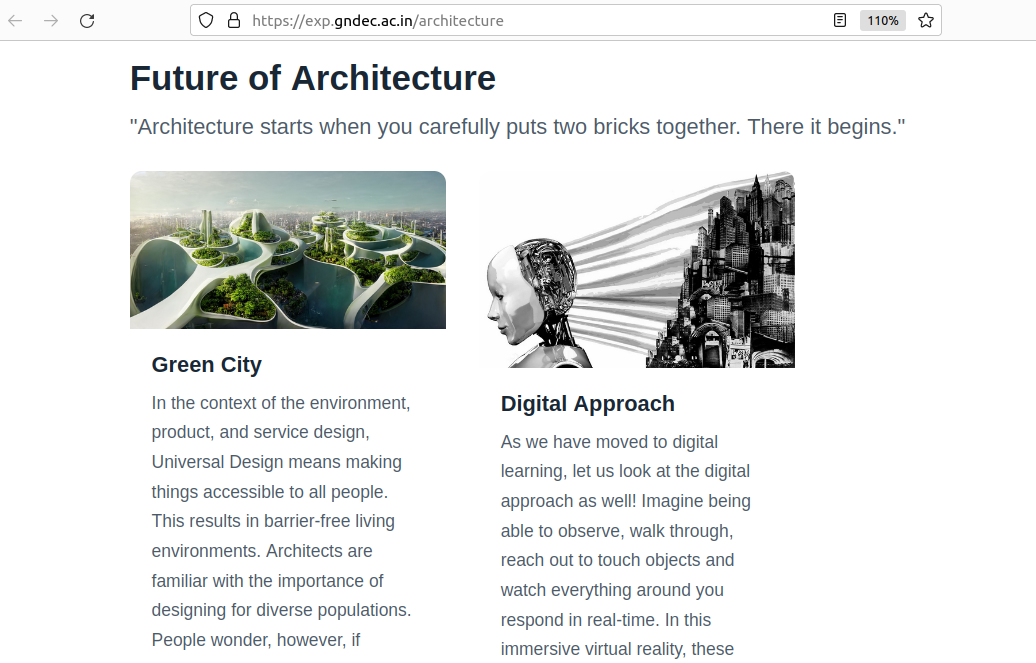Show site security info via padlock
The height and width of the screenshot is (663, 1036).
click(x=233, y=20)
